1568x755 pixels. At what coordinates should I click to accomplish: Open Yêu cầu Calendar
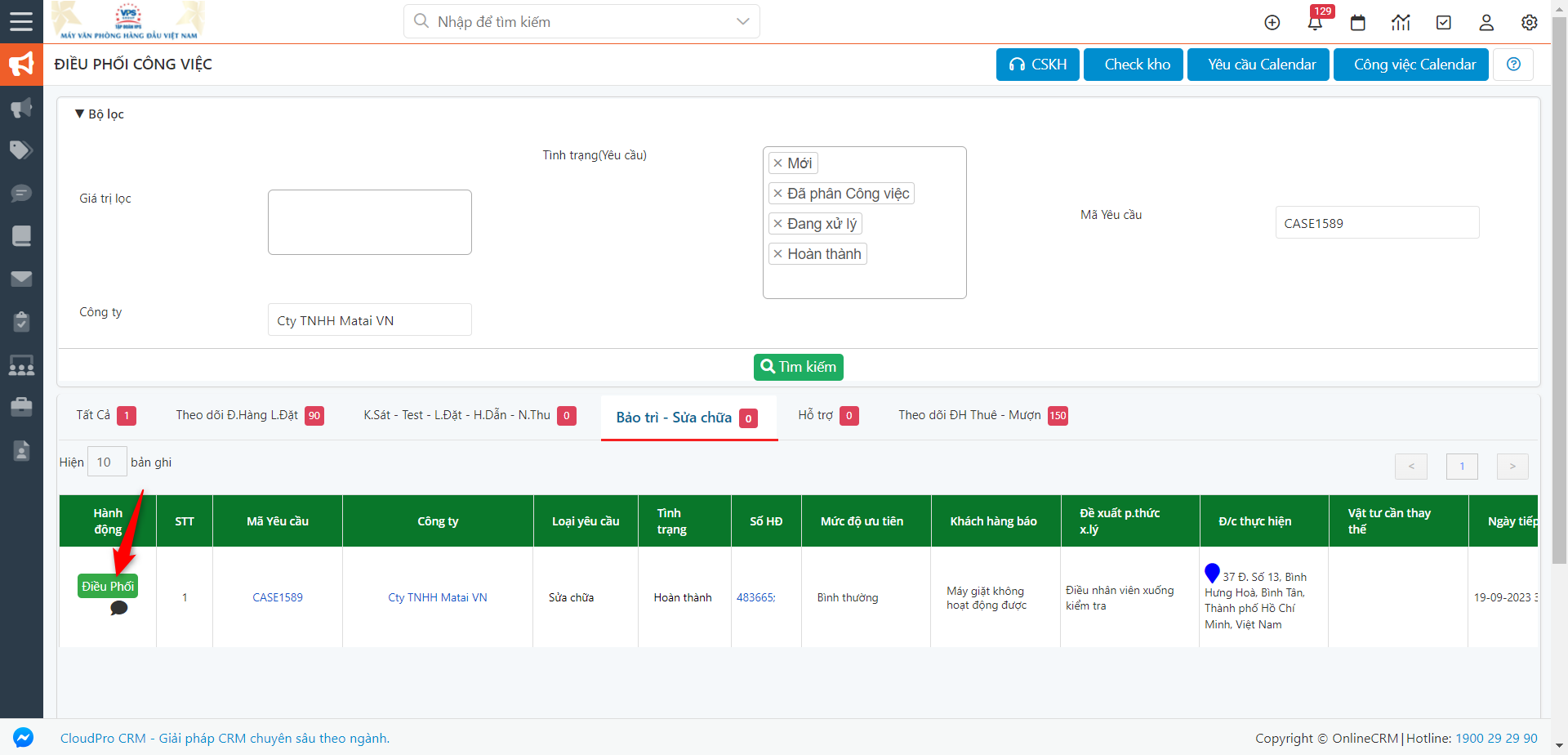(x=1258, y=65)
